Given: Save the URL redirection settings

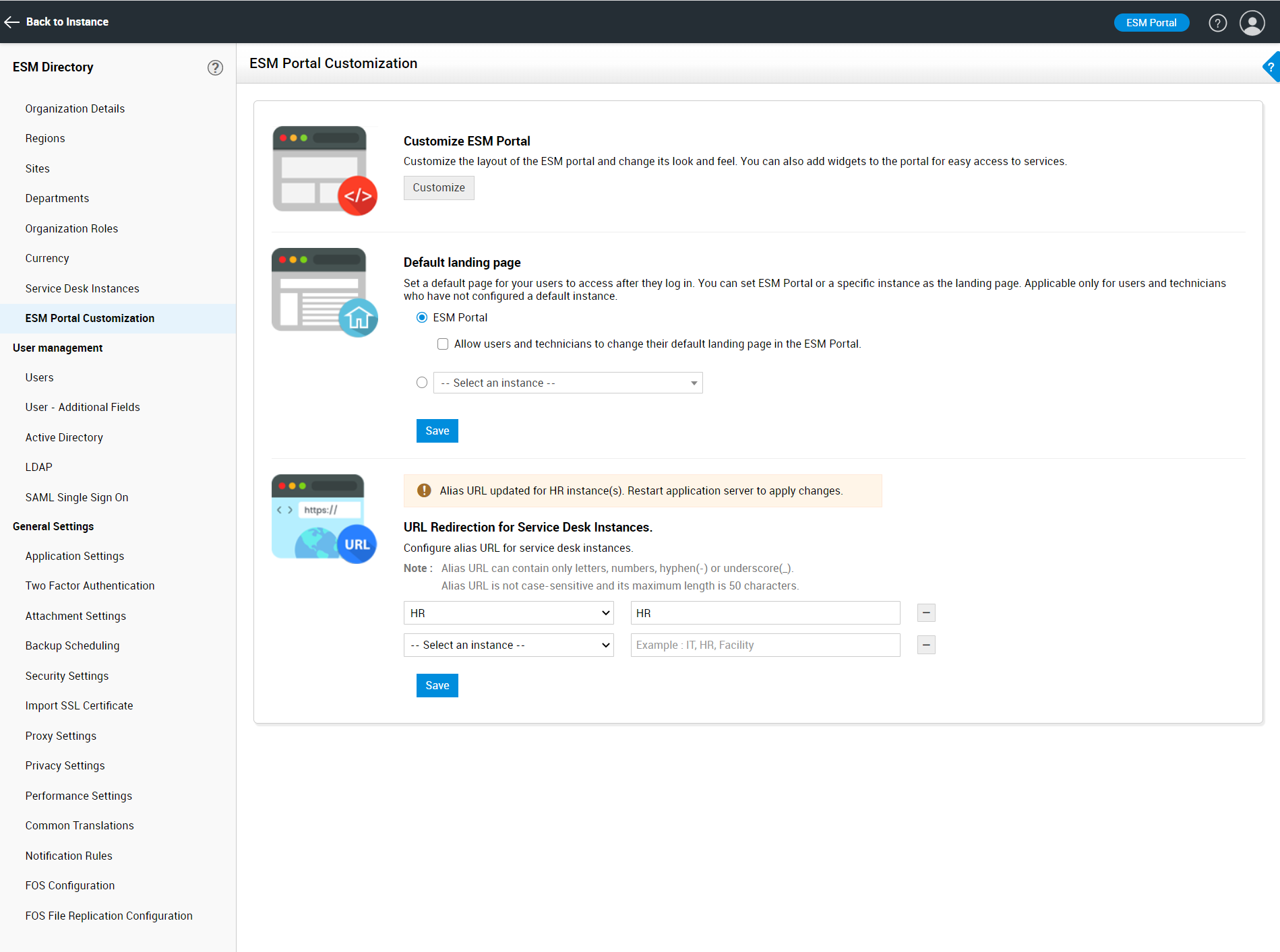Looking at the screenshot, I should 437,685.
